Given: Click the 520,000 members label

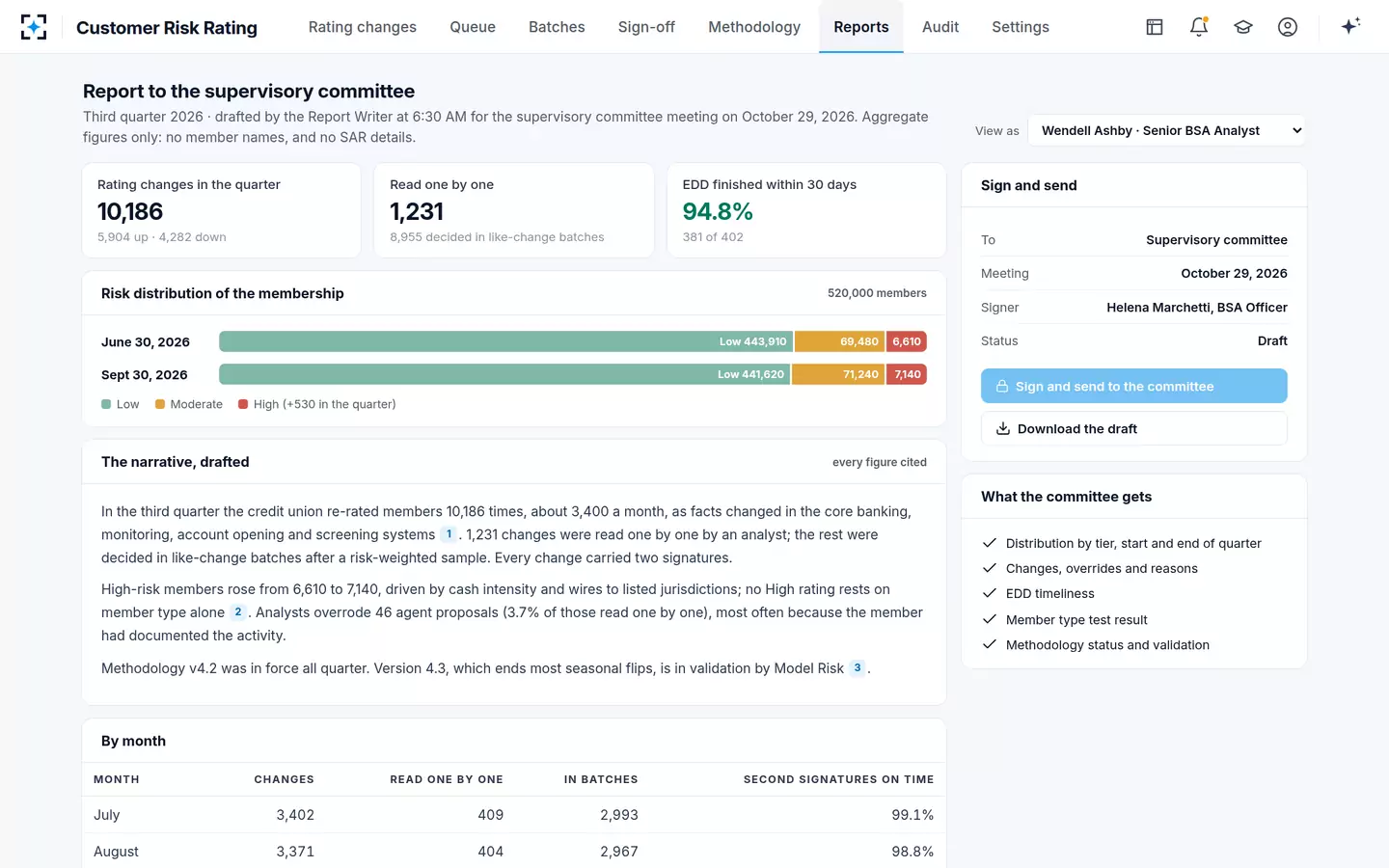Looking at the screenshot, I should pos(877,293).
